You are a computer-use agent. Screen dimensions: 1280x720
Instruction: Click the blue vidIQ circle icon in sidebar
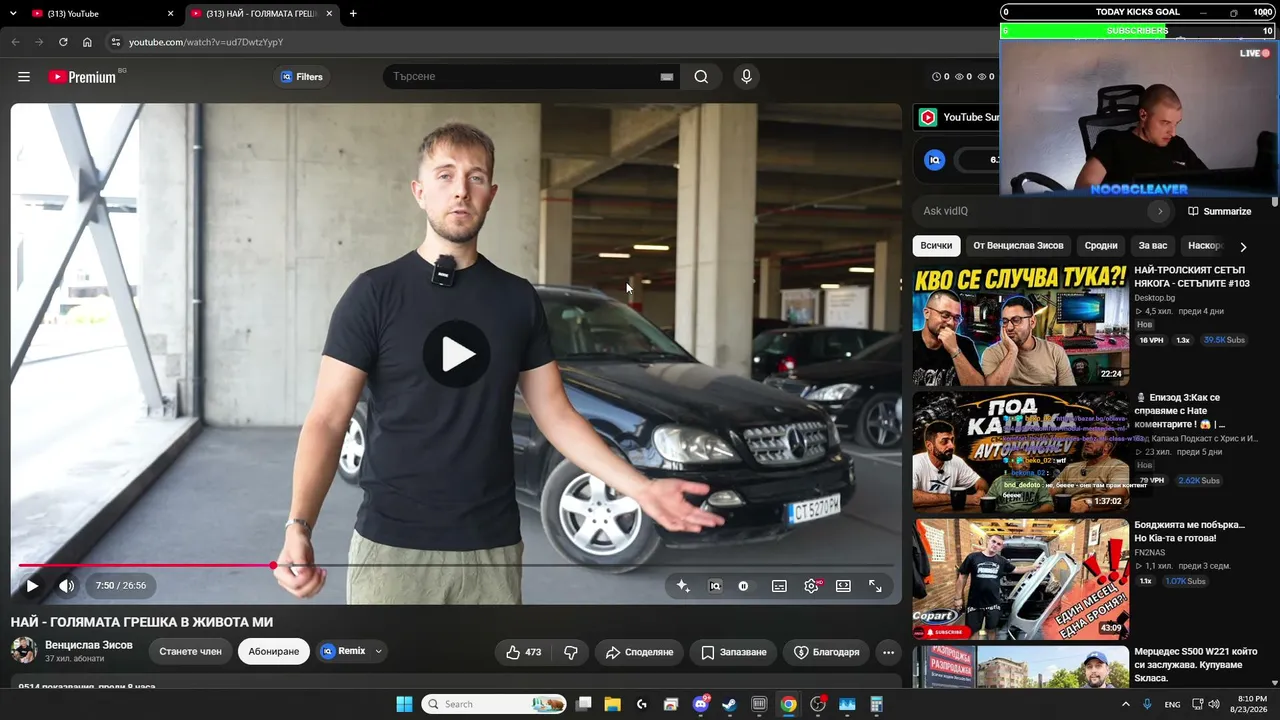point(935,160)
